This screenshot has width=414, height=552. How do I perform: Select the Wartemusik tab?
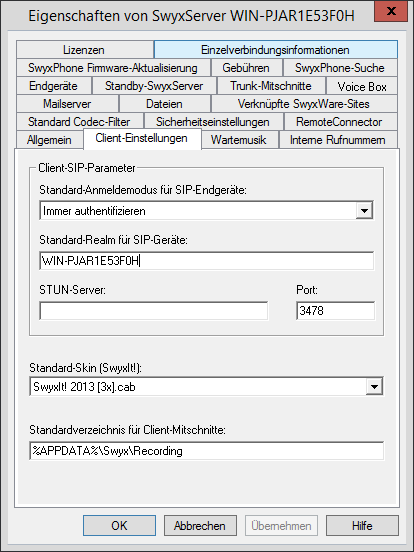tap(239, 140)
